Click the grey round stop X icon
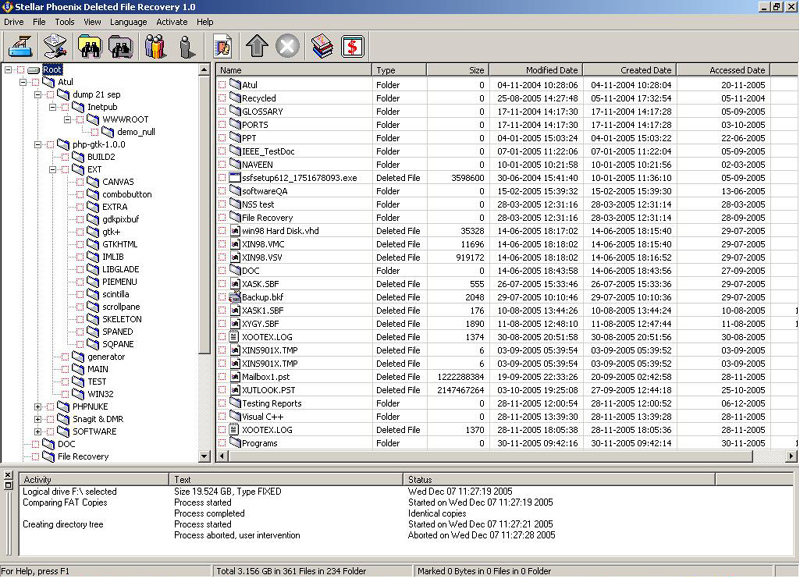 pyautogui.click(x=287, y=46)
